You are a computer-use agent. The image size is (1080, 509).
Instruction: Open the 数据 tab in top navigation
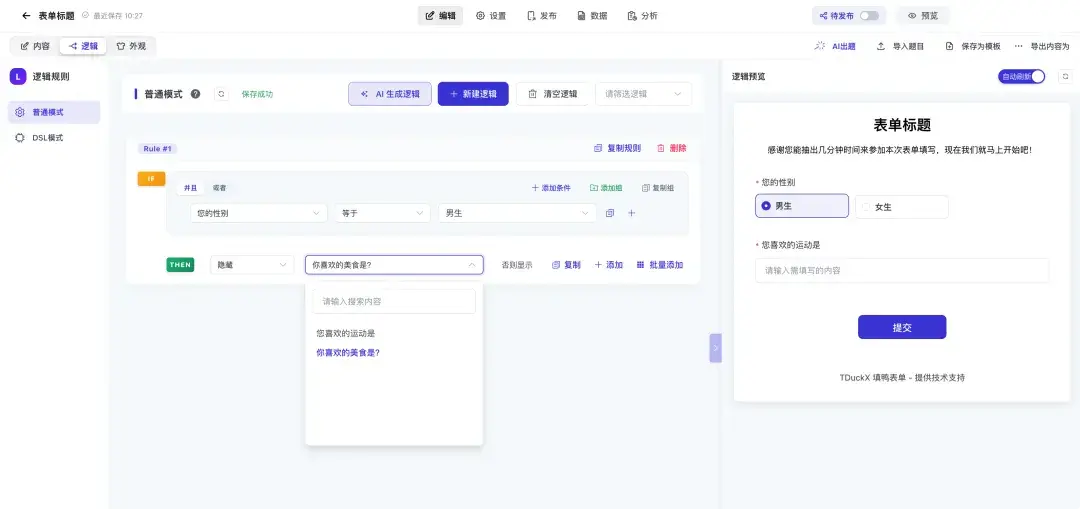pyautogui.click(x=592, y=16)
